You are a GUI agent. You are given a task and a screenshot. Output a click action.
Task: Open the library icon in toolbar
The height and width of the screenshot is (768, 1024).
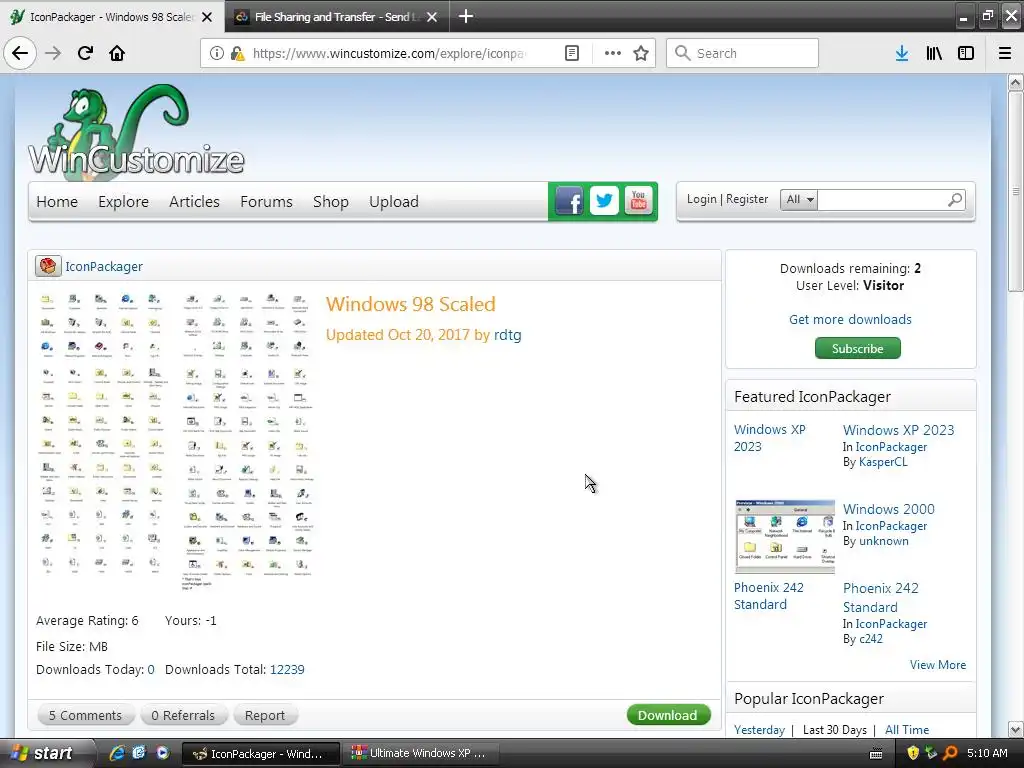pos(934,54)
